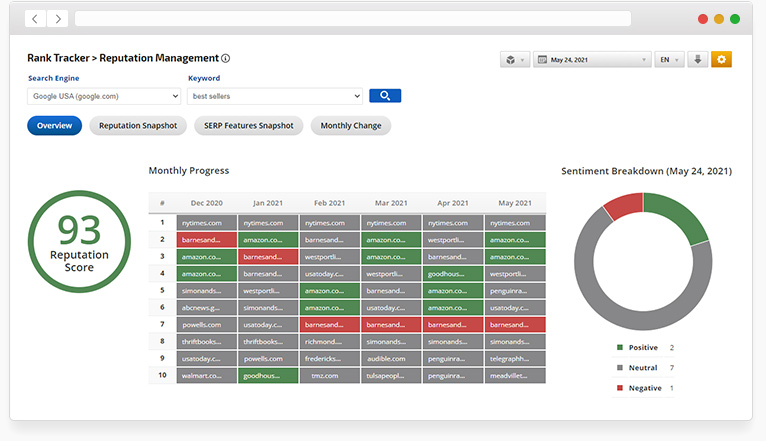Click the calendar icon in date picker
Screen dimensions: 766x441
[543, 60]
